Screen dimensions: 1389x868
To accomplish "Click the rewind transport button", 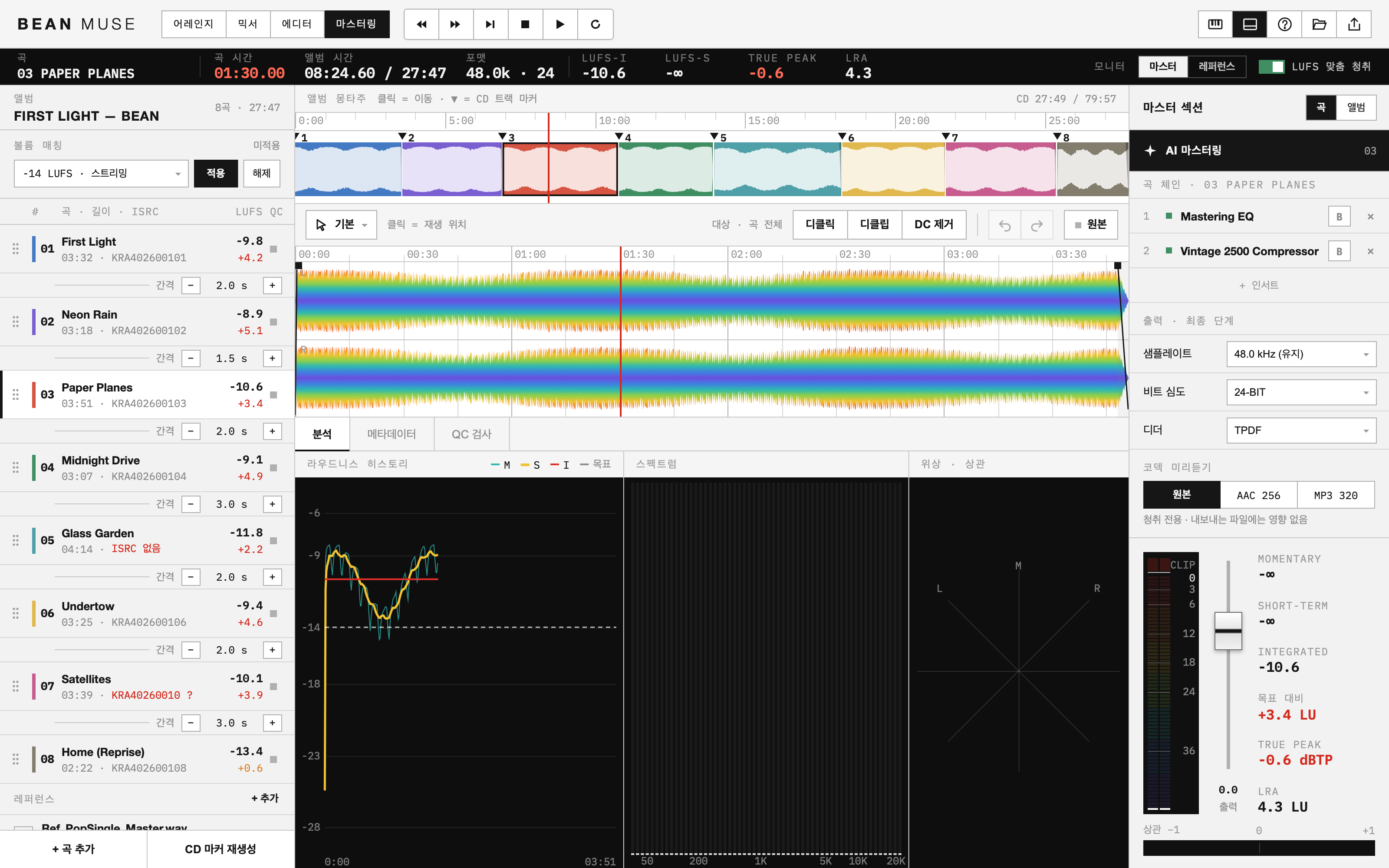I will 422,24.
